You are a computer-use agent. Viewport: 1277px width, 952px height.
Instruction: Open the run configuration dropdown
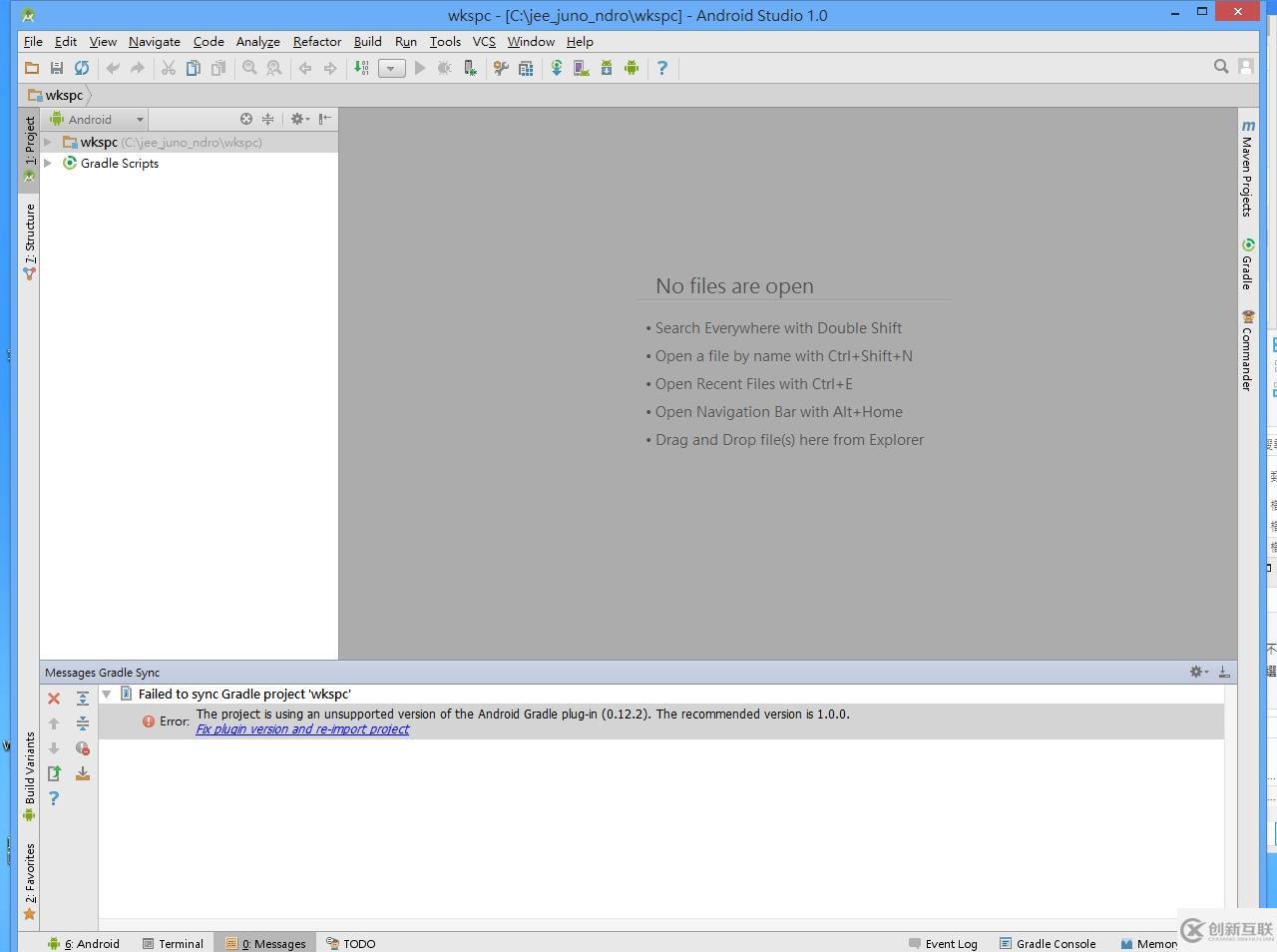391,68
